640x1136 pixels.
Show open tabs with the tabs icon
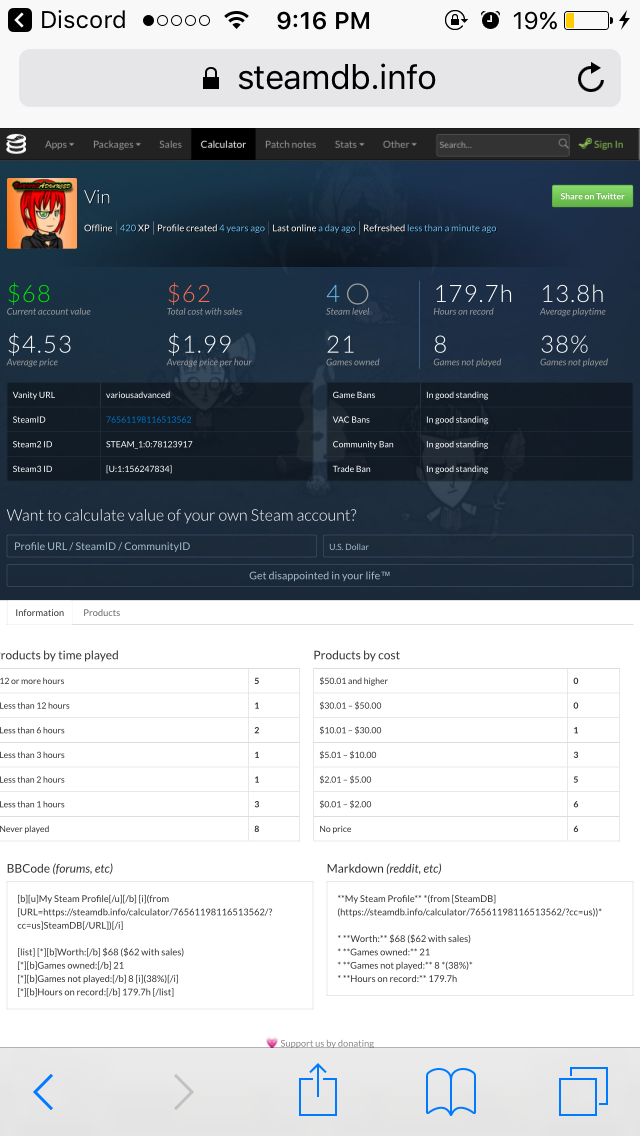(x=583, y=1091)
